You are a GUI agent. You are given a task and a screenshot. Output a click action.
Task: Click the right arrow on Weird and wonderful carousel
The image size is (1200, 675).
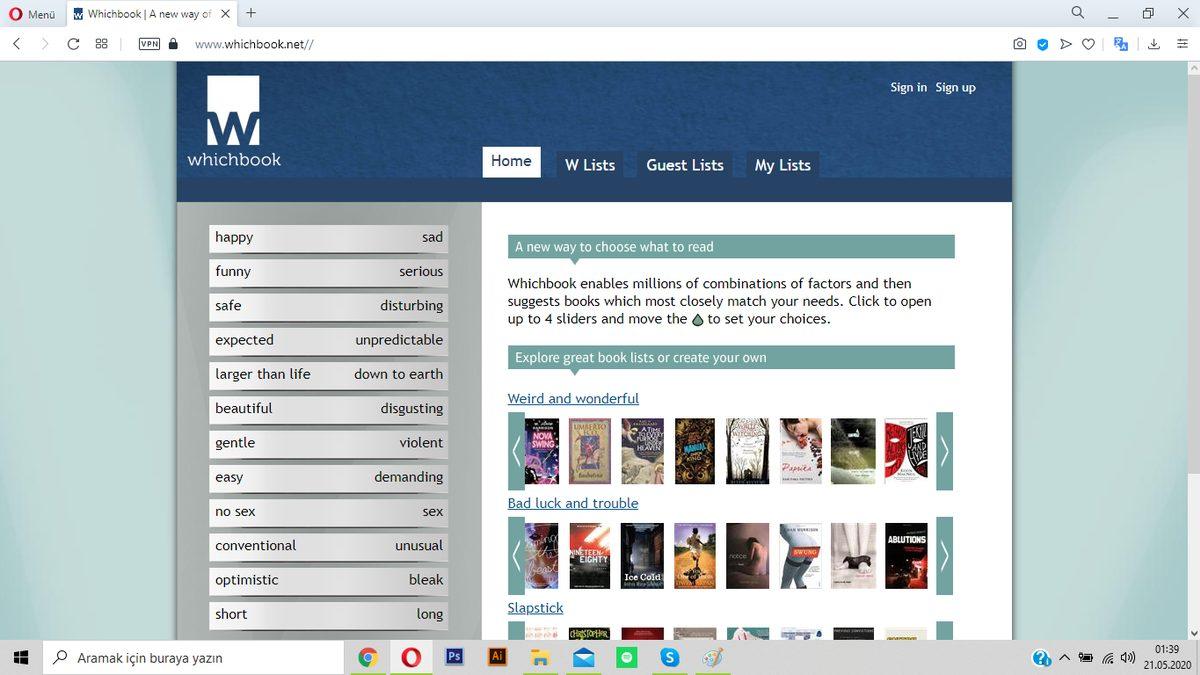[943, 451]
